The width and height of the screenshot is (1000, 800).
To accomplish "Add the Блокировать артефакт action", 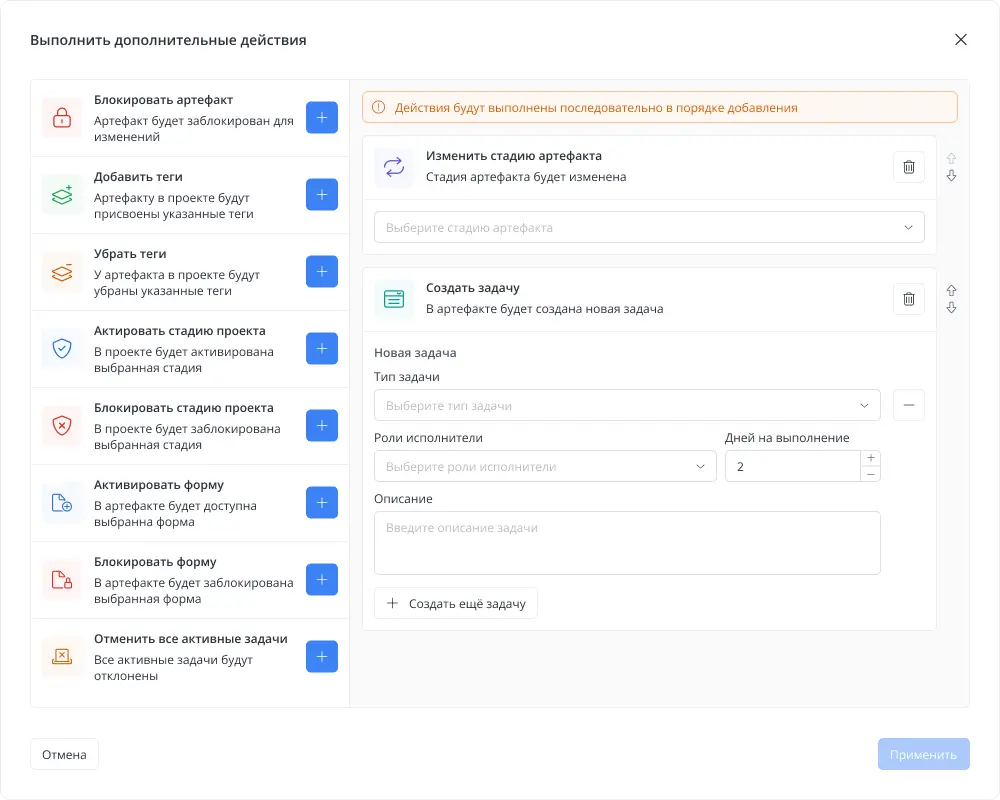I will [x=321, y=117].
